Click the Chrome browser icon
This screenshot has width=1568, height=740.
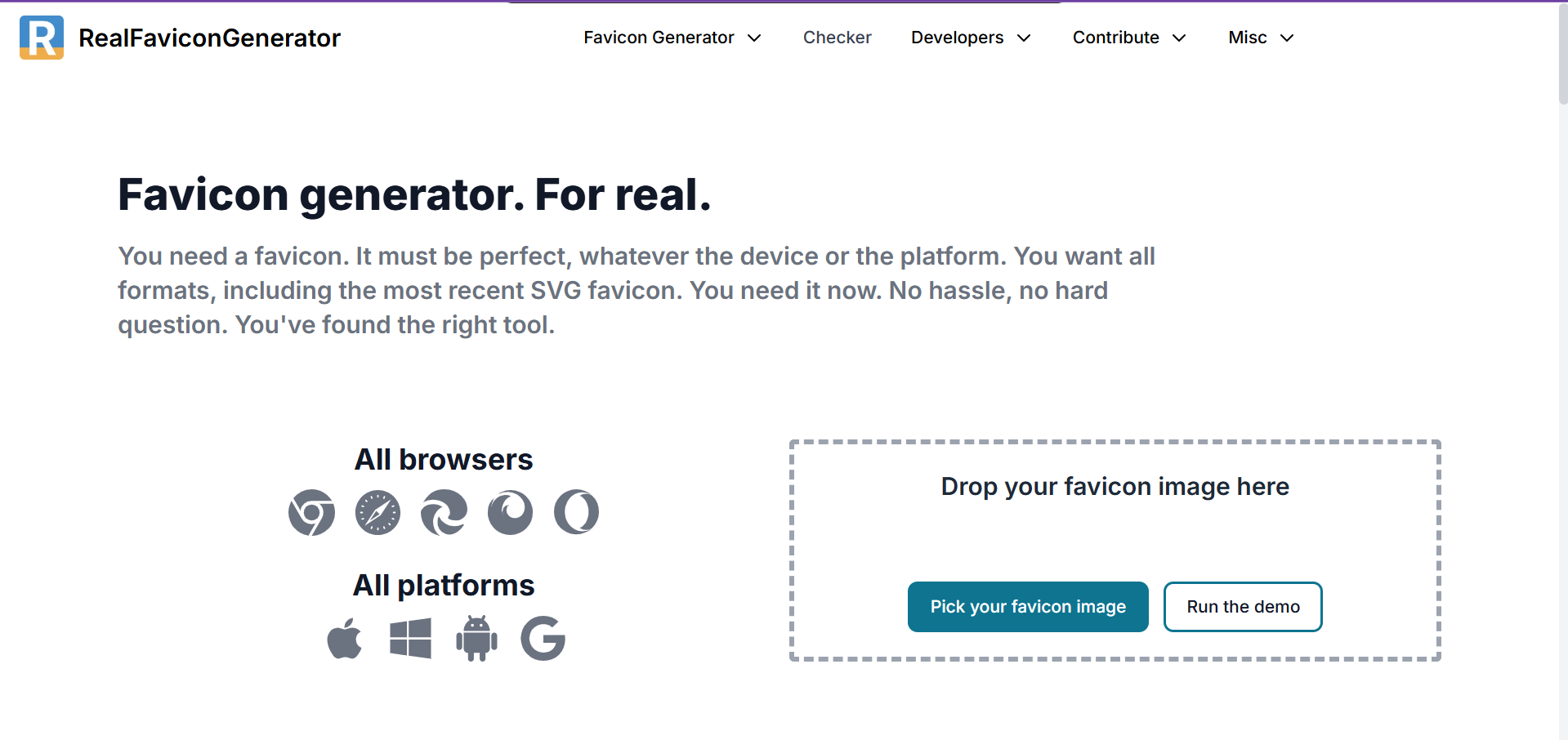pos(311,513)
